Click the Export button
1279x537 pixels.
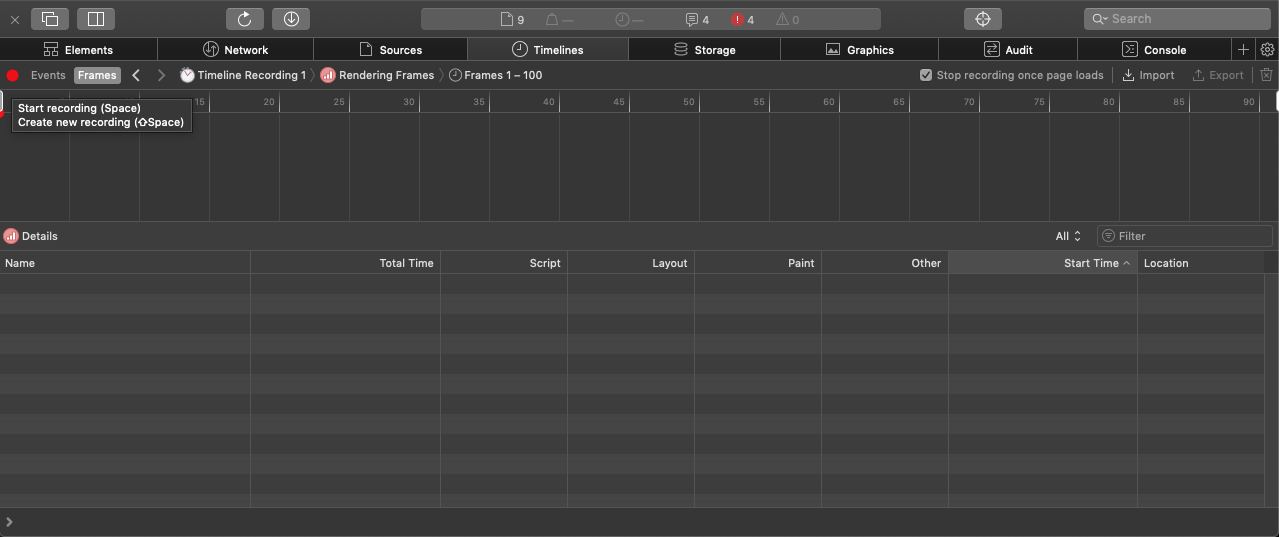pyautogui.click(x=1218, y=75)
